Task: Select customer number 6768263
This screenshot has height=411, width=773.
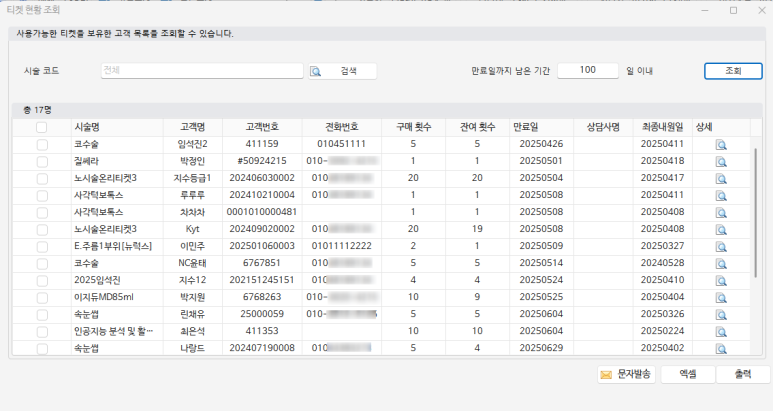Action: click(262, 297)
